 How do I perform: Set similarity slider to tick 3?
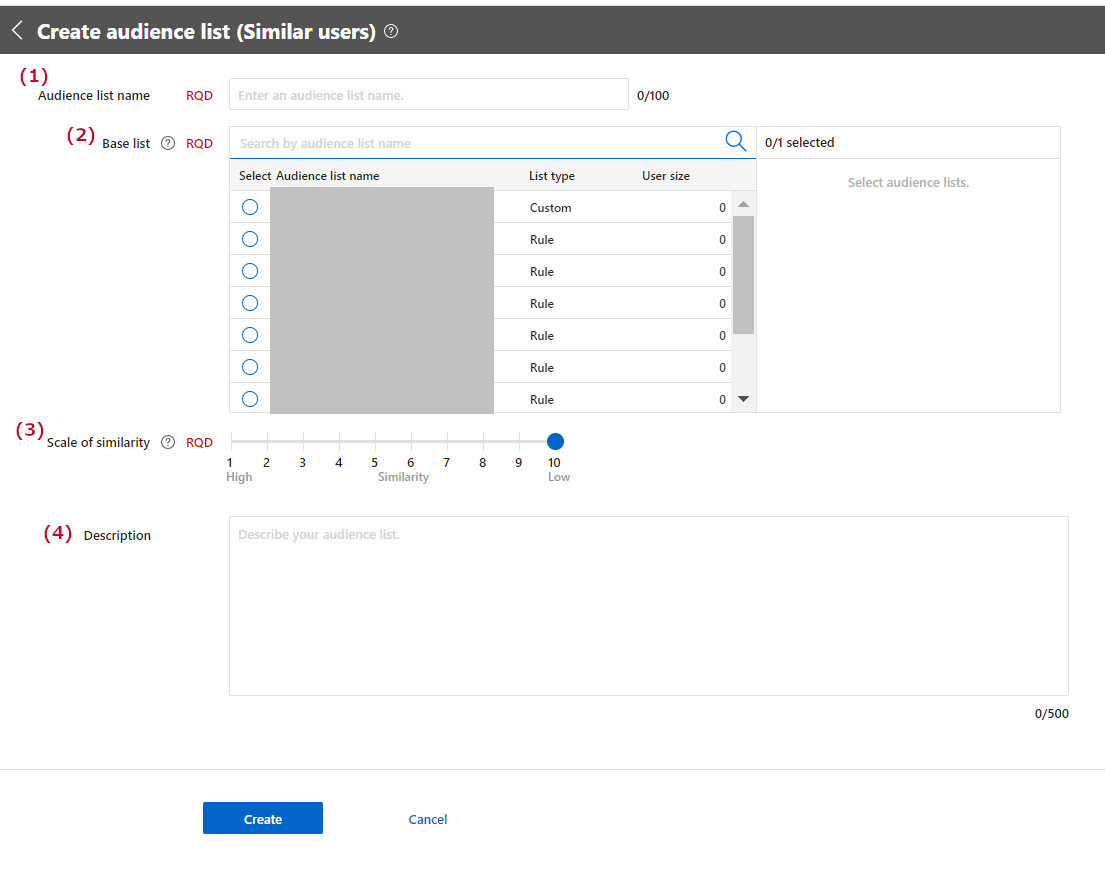(x=303, y=441)
